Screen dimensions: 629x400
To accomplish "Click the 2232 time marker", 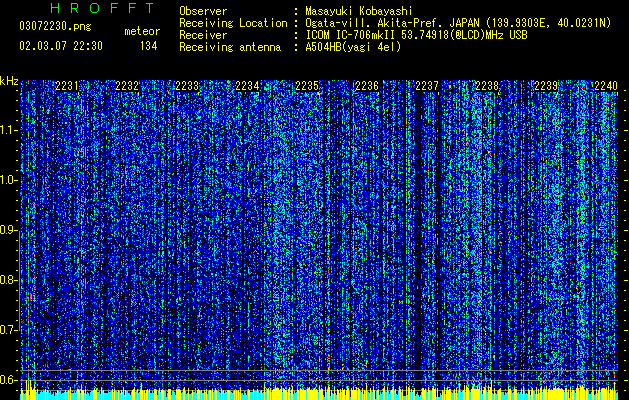I will 127,86.
